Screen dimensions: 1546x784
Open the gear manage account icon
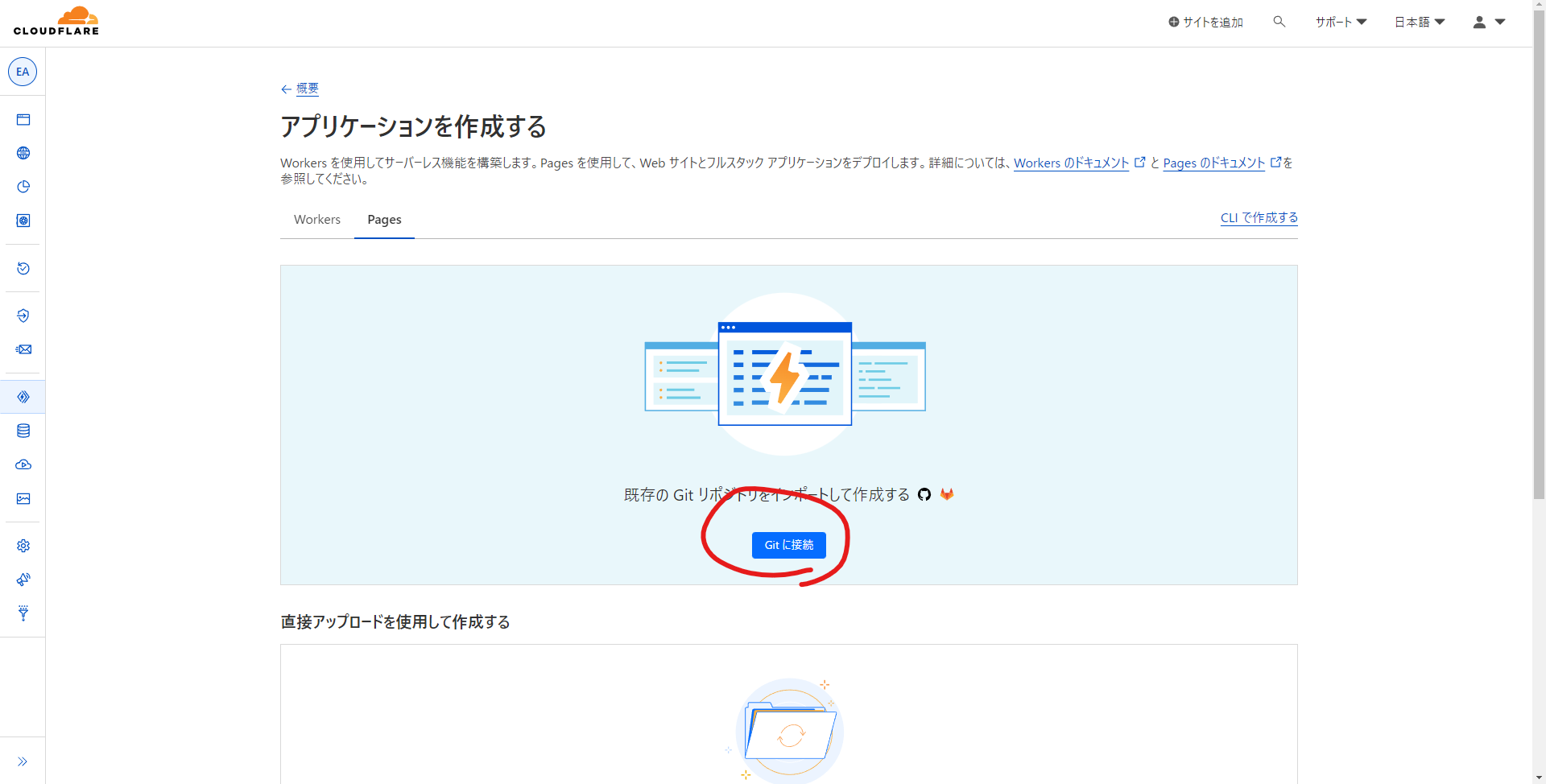click(23, 546)
